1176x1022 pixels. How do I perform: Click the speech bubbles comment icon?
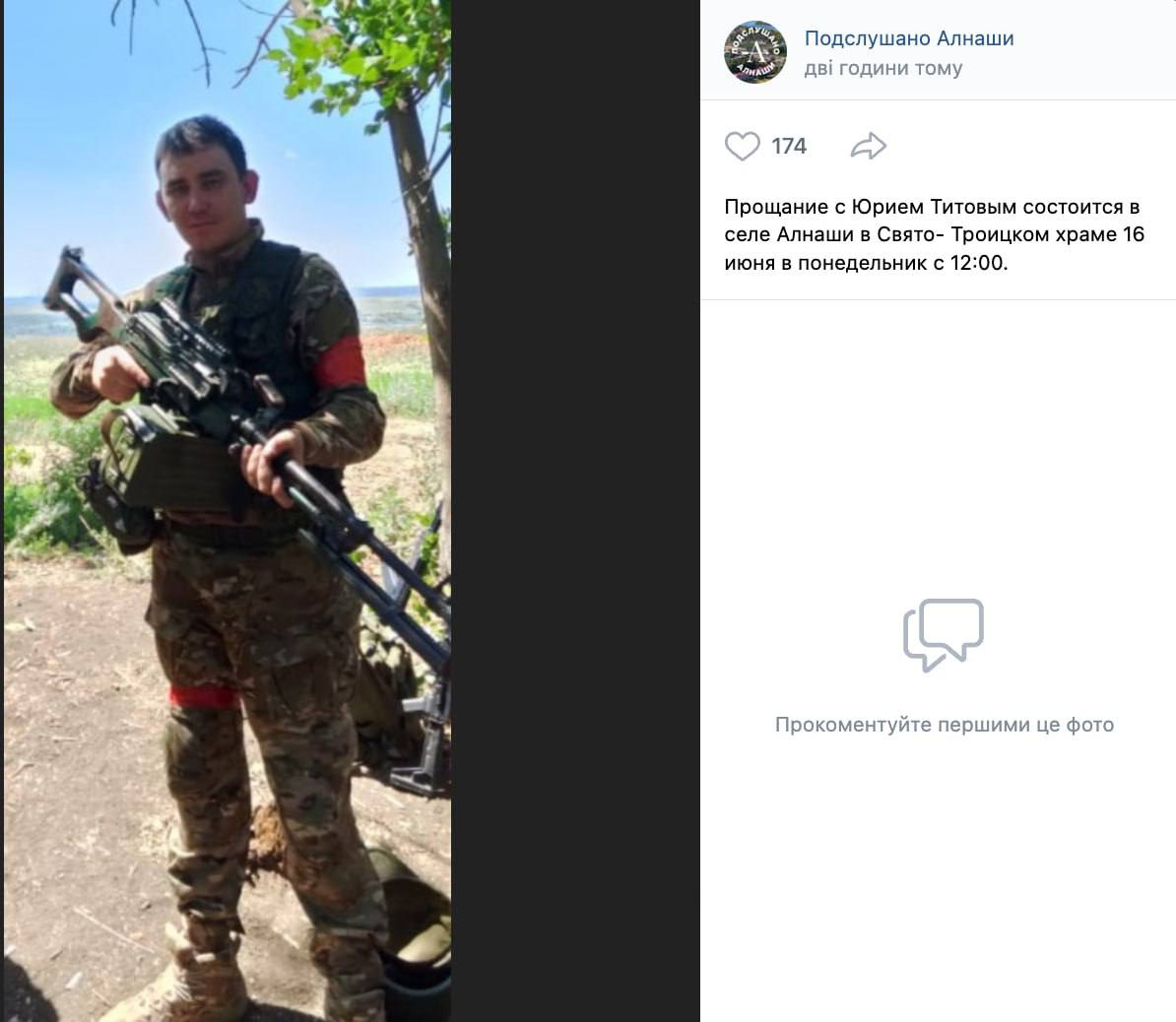pyautogui.click(x=944, y=634)
